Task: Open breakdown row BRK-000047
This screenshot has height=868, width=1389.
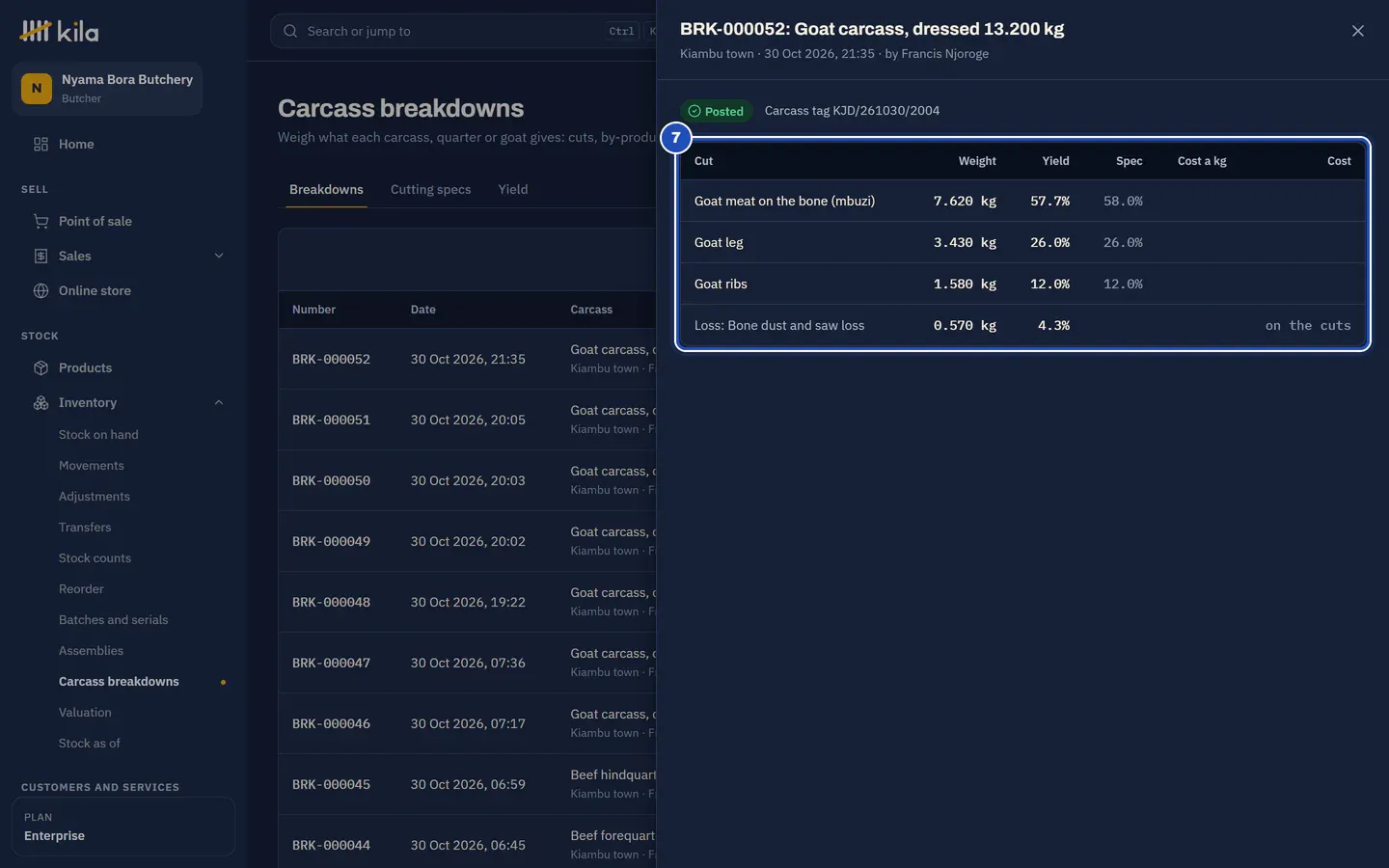Action: 468,663
